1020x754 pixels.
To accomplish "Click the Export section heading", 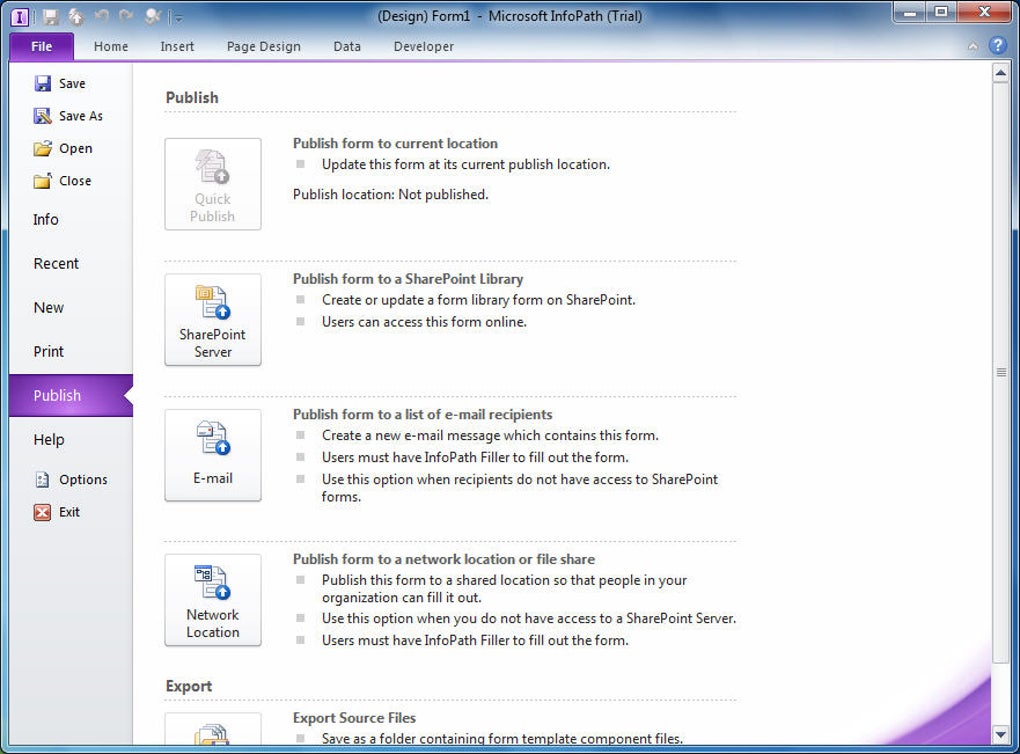I will click(x=189, y=686).
